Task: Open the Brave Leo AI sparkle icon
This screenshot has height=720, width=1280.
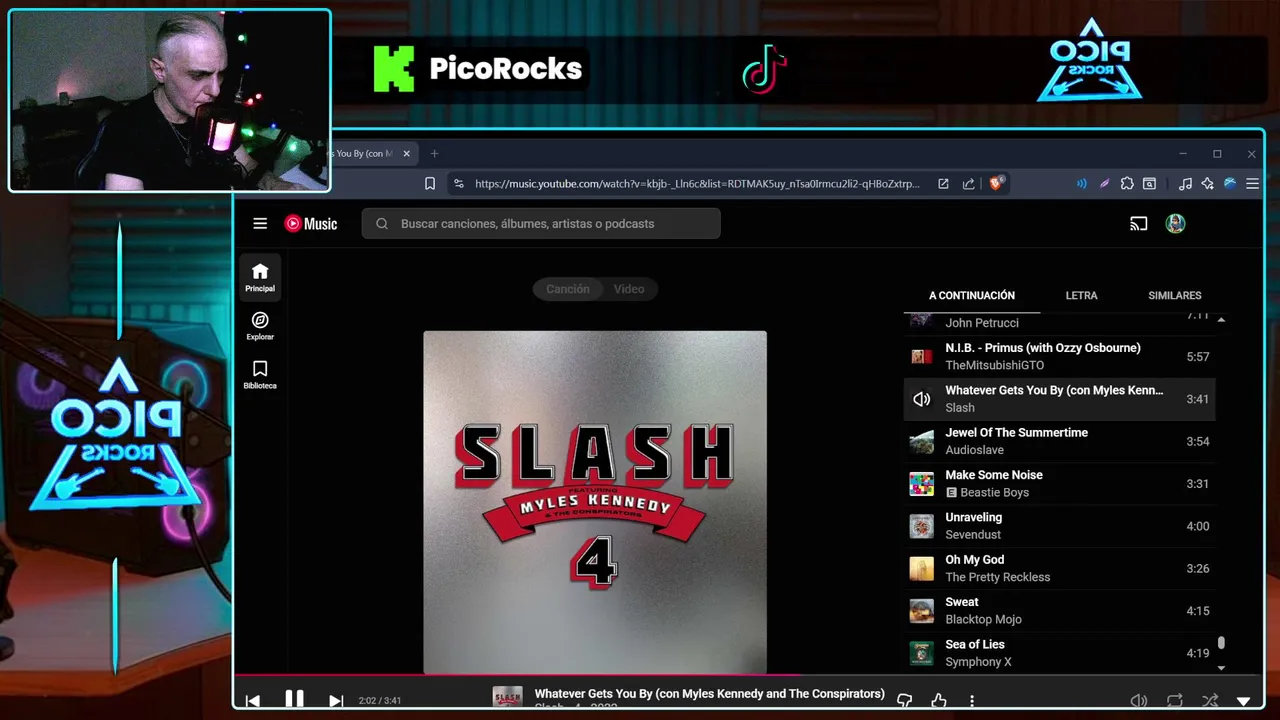Action: [x=1208, y=184]
